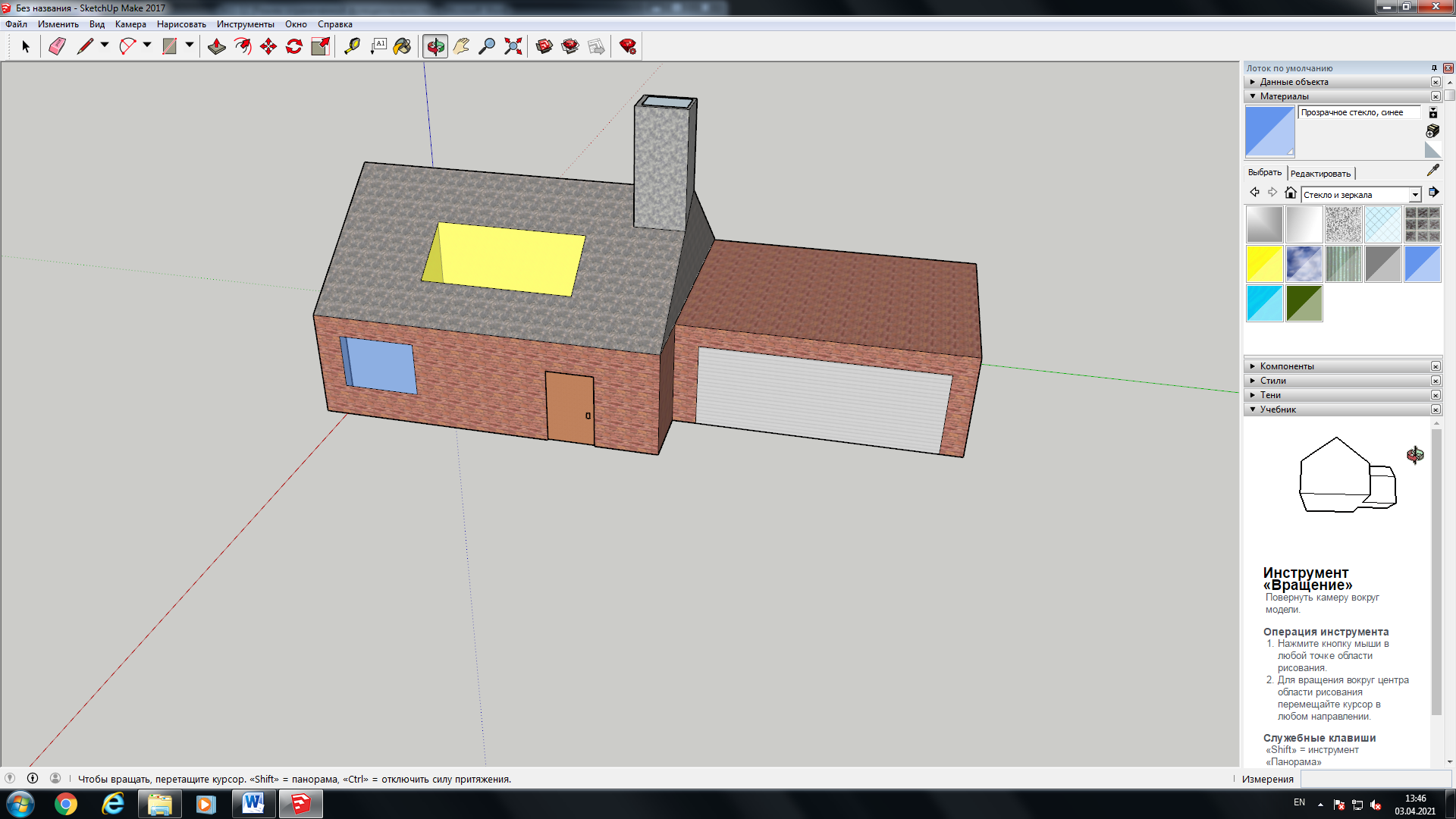Viewport: 1456px width, 819px height.
Task: Open the line tool dropdown arrow
Action: pyautogui.click(x=105, y=45)
